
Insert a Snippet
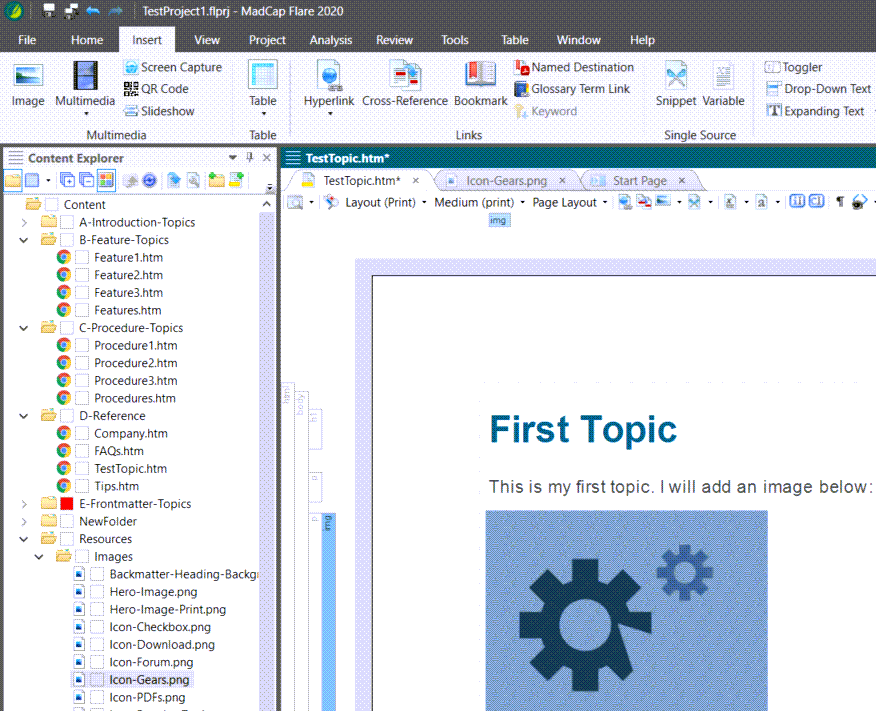coord(676,84)
